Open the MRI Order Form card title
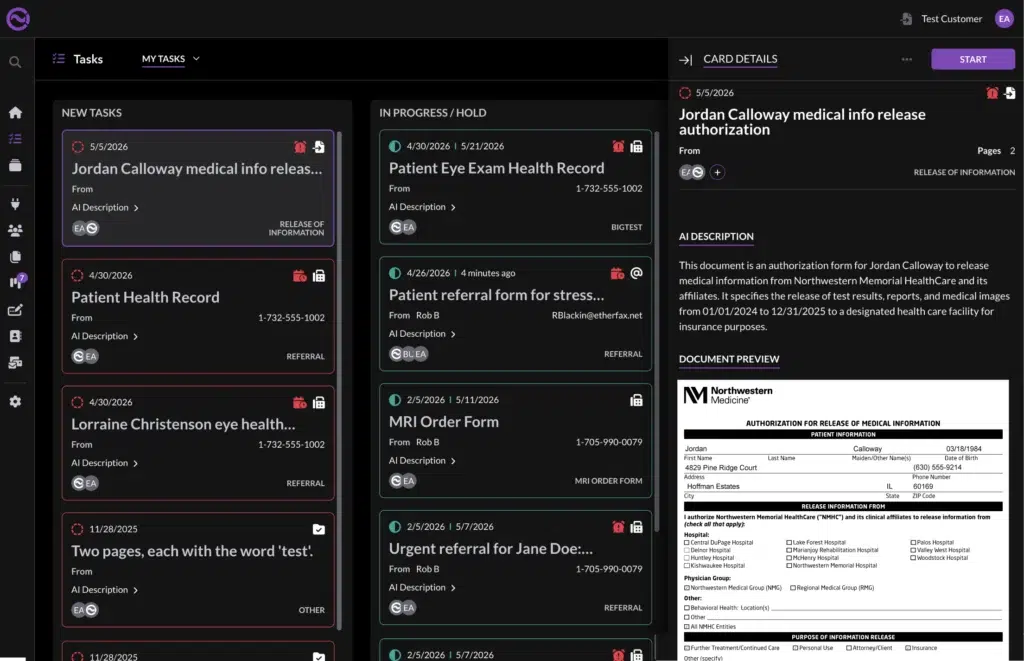Screen dimensions: 1024x661 pos(443,422)
